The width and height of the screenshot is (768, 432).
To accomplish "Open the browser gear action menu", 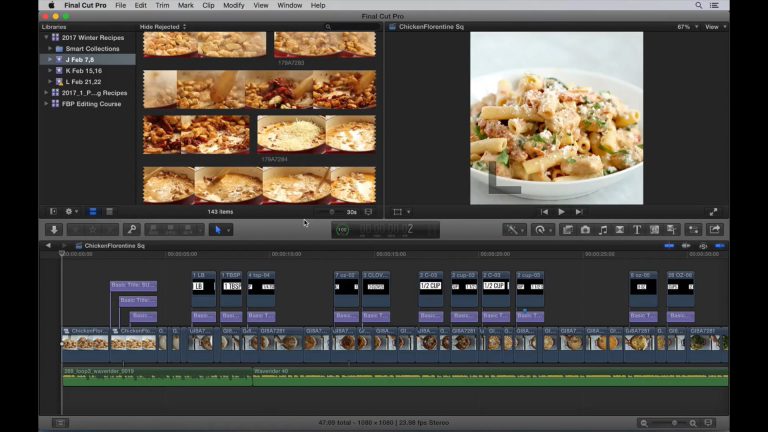I will click(x=72, y=212).
